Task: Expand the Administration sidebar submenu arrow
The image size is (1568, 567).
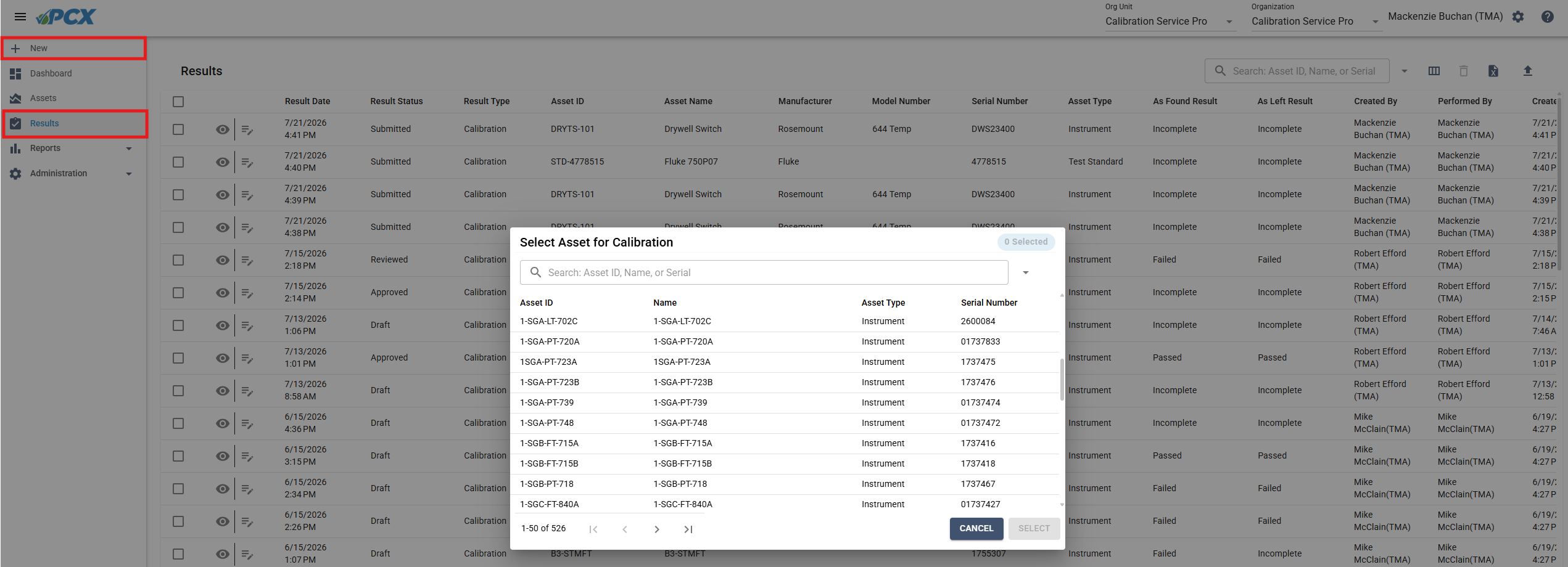Action: (129, 174)
